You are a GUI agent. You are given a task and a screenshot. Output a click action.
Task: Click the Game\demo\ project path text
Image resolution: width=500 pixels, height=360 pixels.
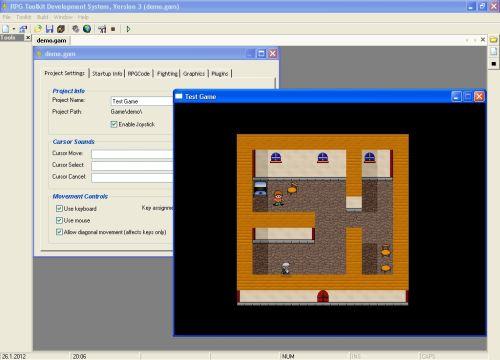(126, 112)
